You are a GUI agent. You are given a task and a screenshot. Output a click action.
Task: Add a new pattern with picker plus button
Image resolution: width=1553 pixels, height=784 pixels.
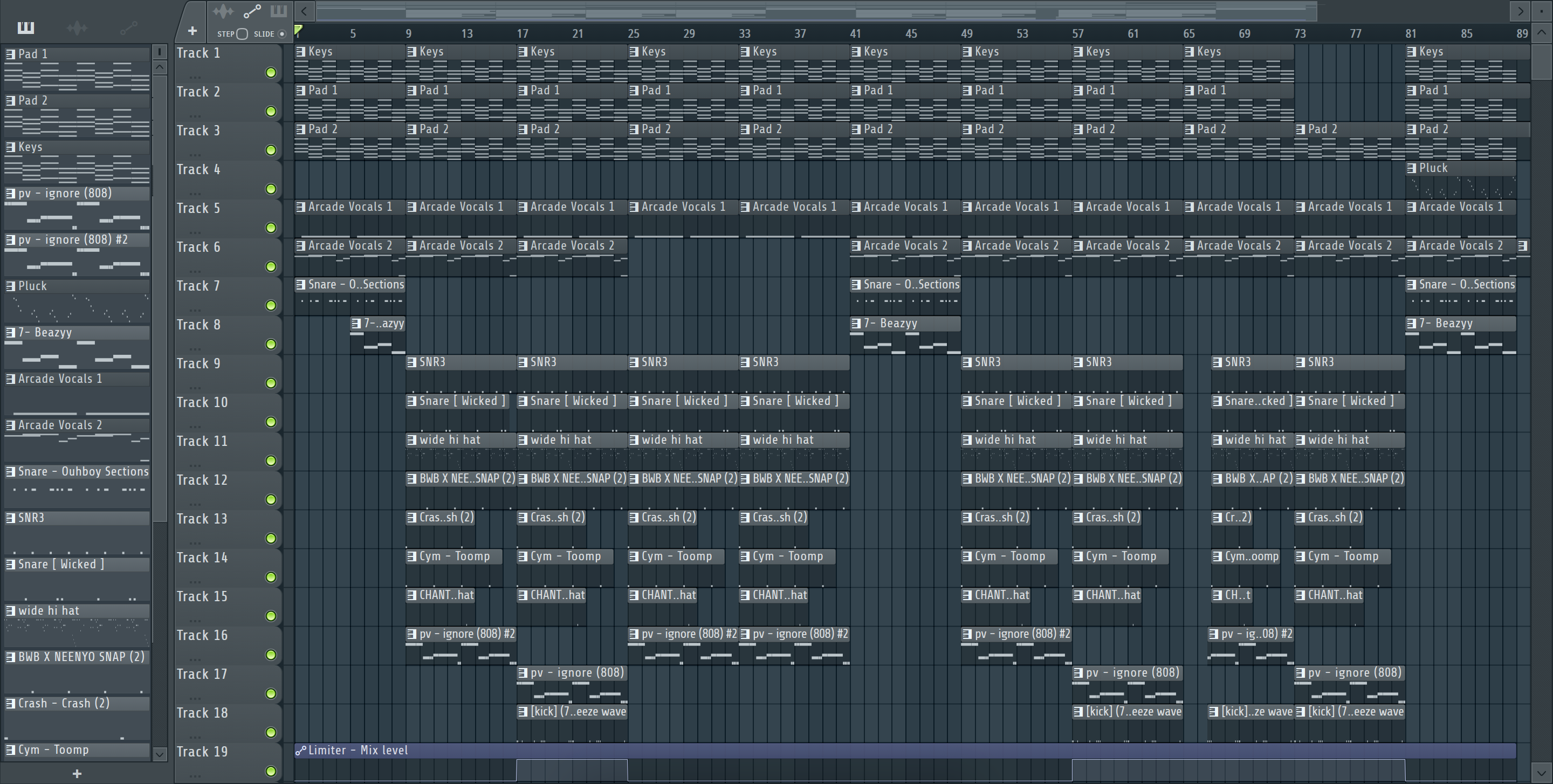[x=77, y=774]
